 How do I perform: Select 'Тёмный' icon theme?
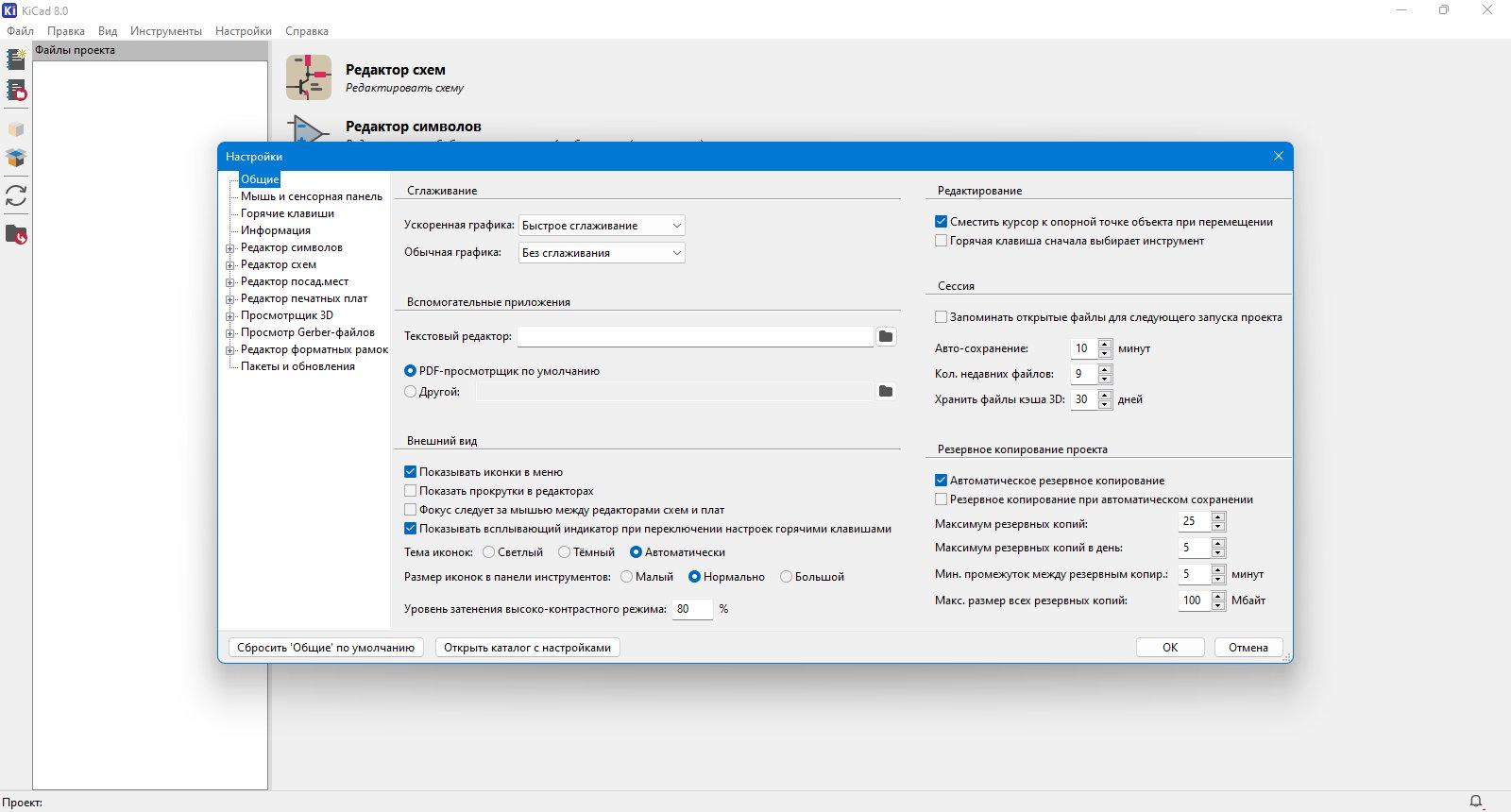point(564,552)
